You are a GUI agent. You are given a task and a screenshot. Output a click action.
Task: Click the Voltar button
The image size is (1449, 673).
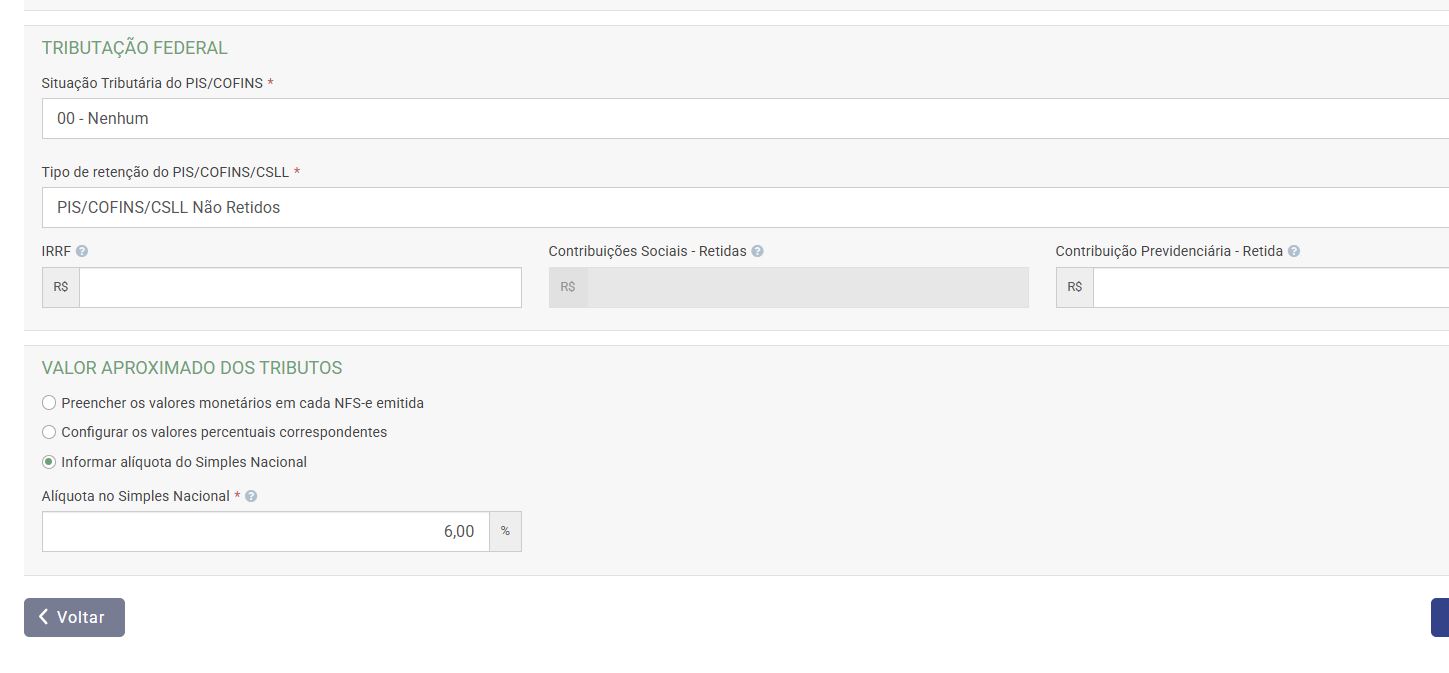[74, 617]
